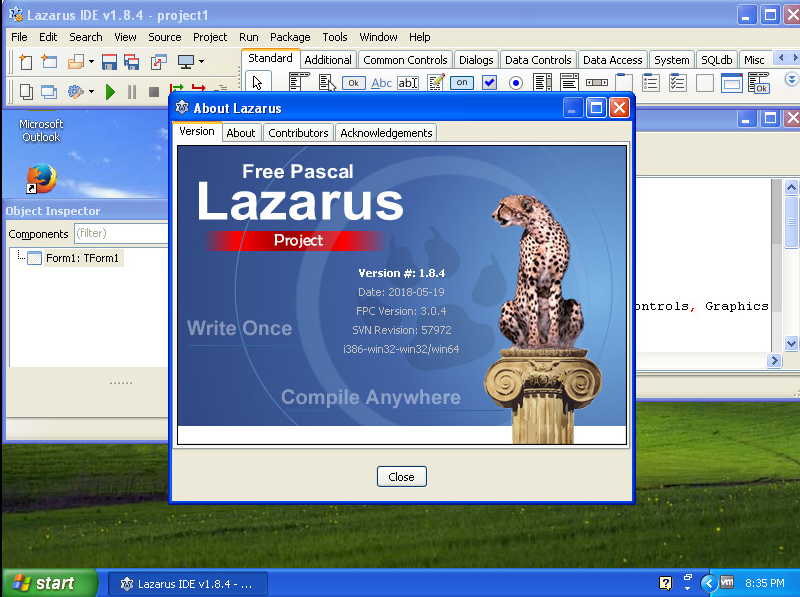Close the About Lazarus dialog with Close button
Viewport: 800px width, 597px height.
tap(402, 477)
